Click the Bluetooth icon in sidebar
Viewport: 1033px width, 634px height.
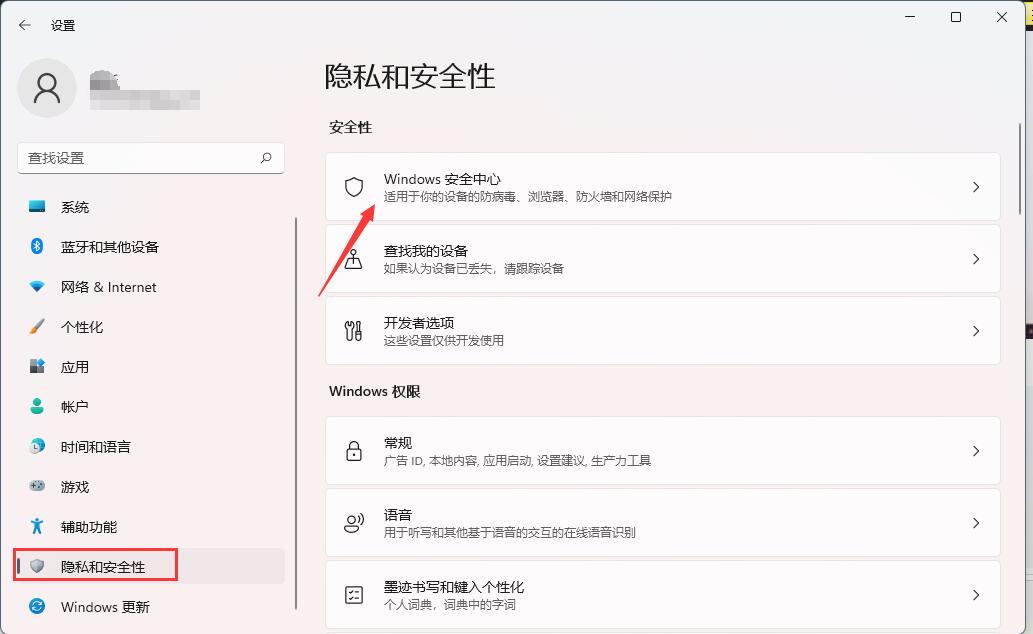click(x=37, y=246)
